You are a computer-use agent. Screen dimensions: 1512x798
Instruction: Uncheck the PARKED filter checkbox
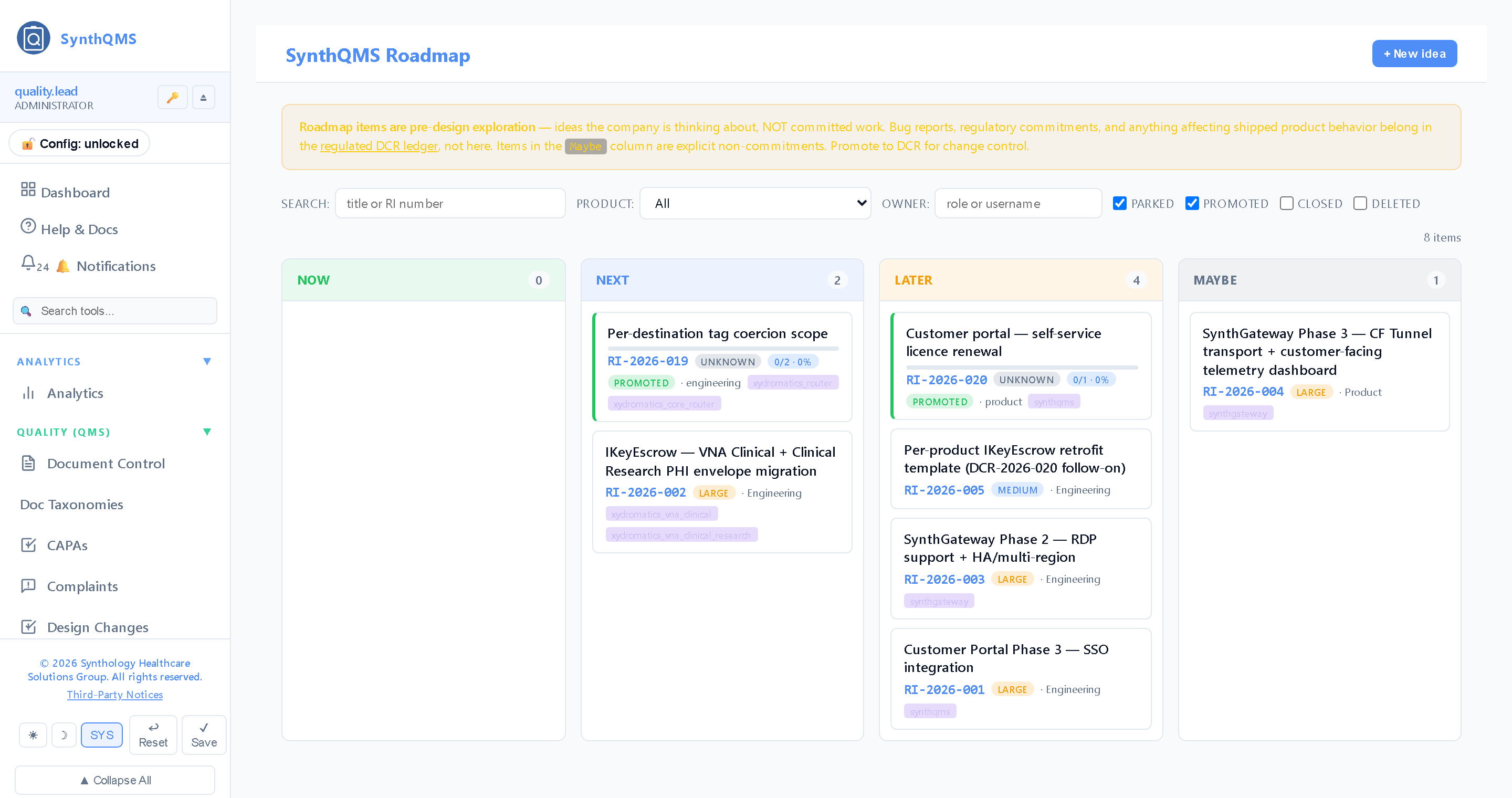(x=1119, y=203)
